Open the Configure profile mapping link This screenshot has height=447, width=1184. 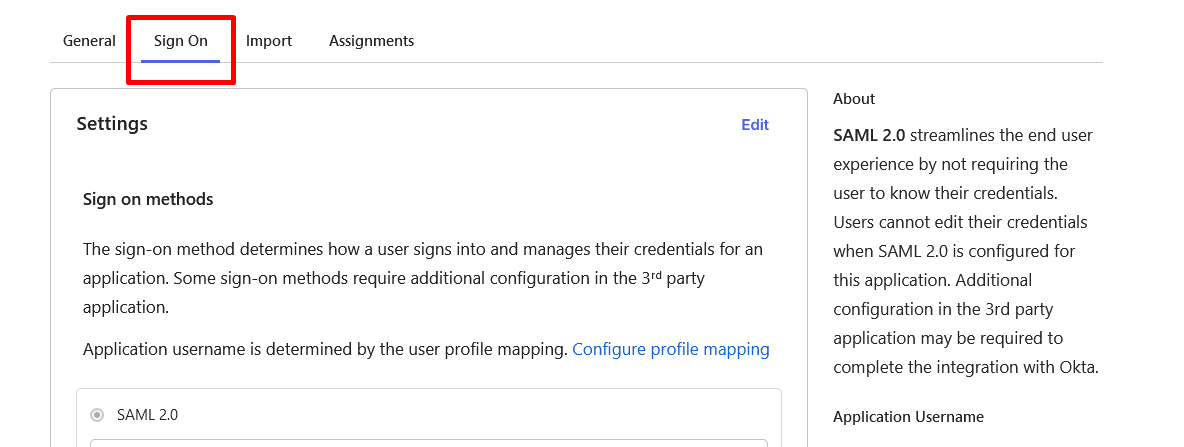pos(671,350)
